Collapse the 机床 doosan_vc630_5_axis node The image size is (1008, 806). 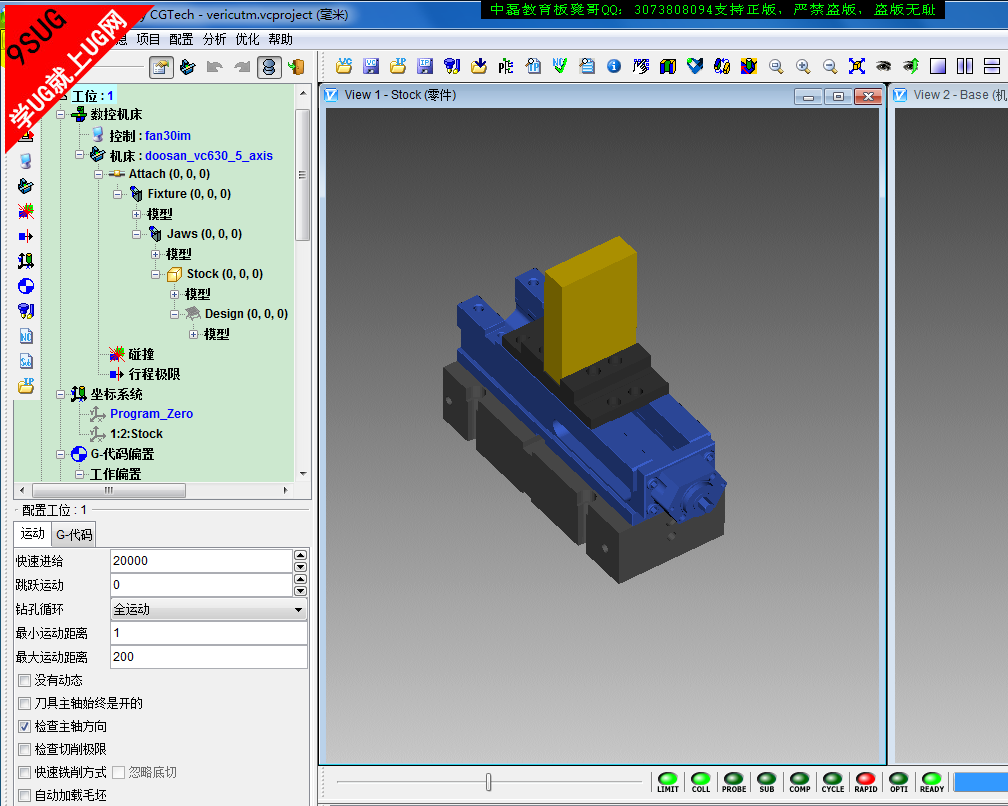(x=80, y=155)
